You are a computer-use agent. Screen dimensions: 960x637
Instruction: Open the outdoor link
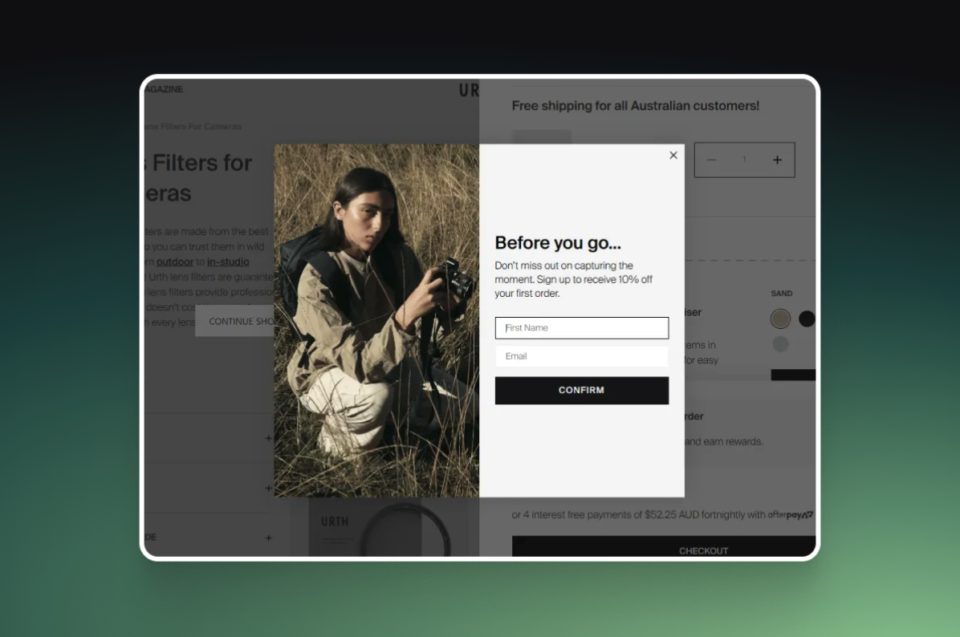click(x=174, y=262)
